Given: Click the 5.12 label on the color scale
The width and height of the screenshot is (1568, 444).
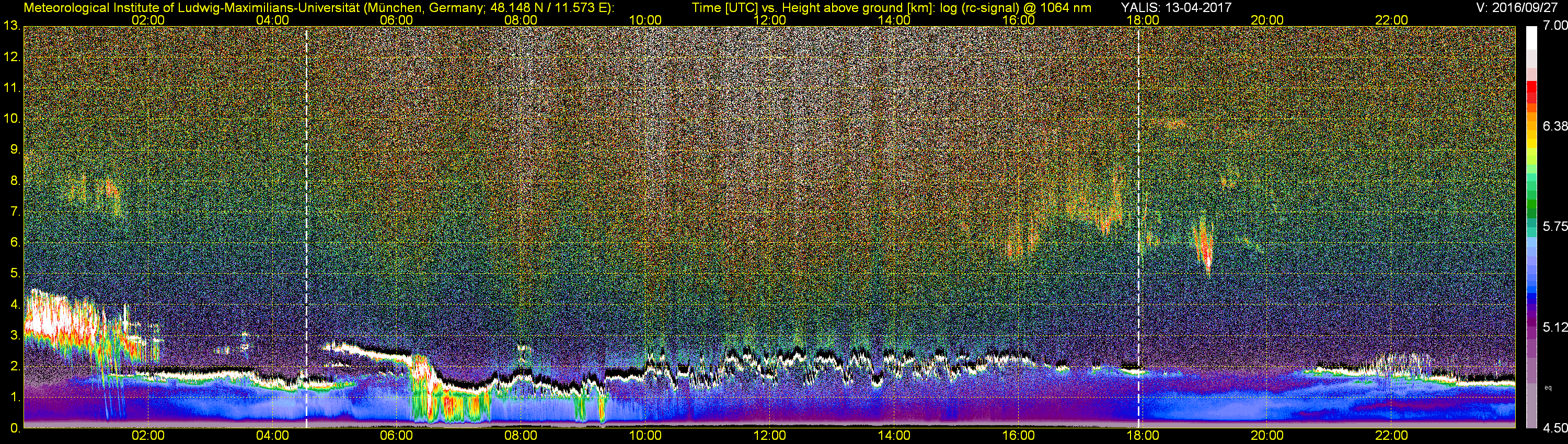Looking at the screenshot, I should click(1554, 327).
